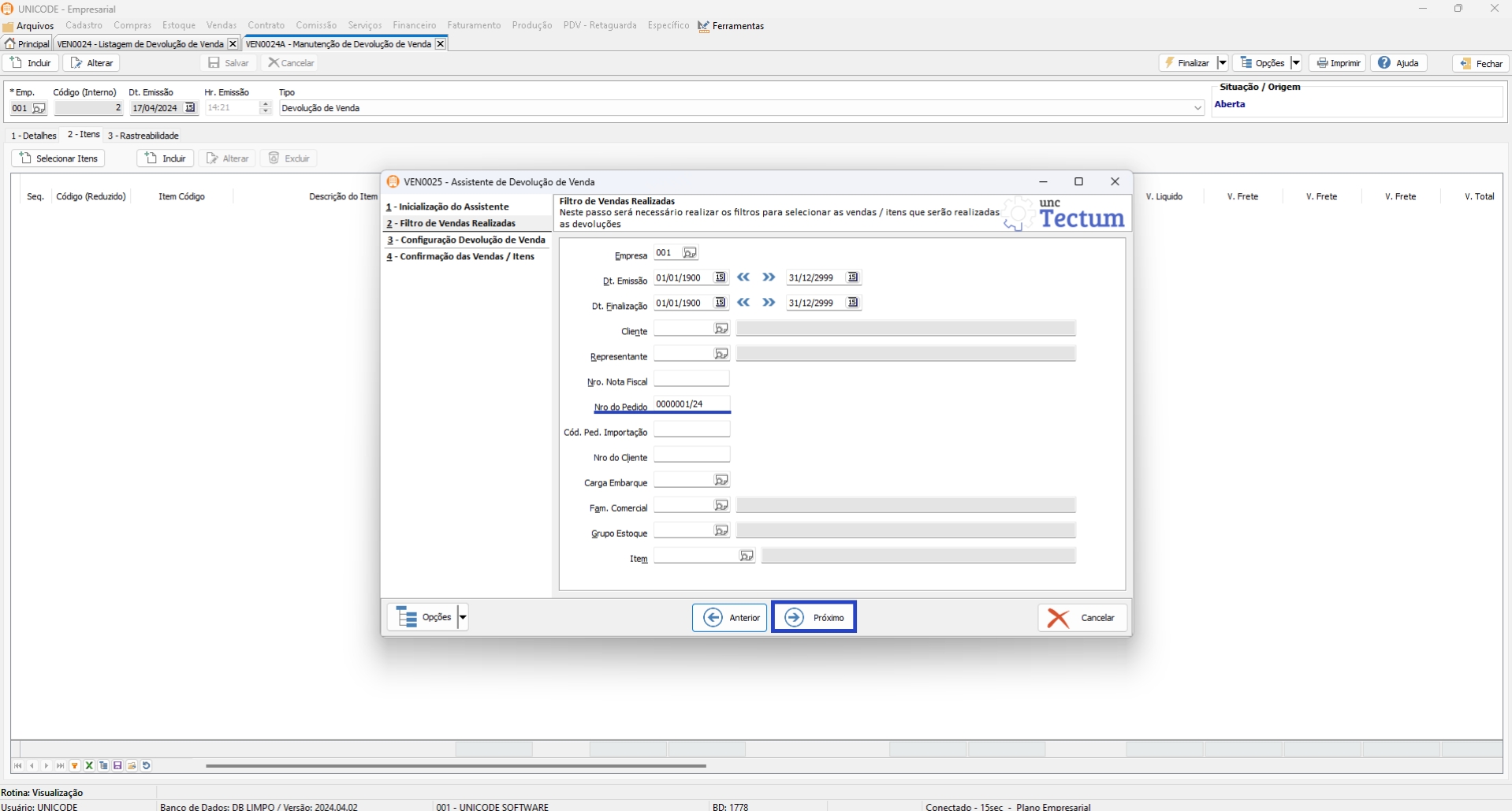Click the Hr. Emissão time spinner
This screenshot has width=1512, height=811.
[x=265, y=108]
